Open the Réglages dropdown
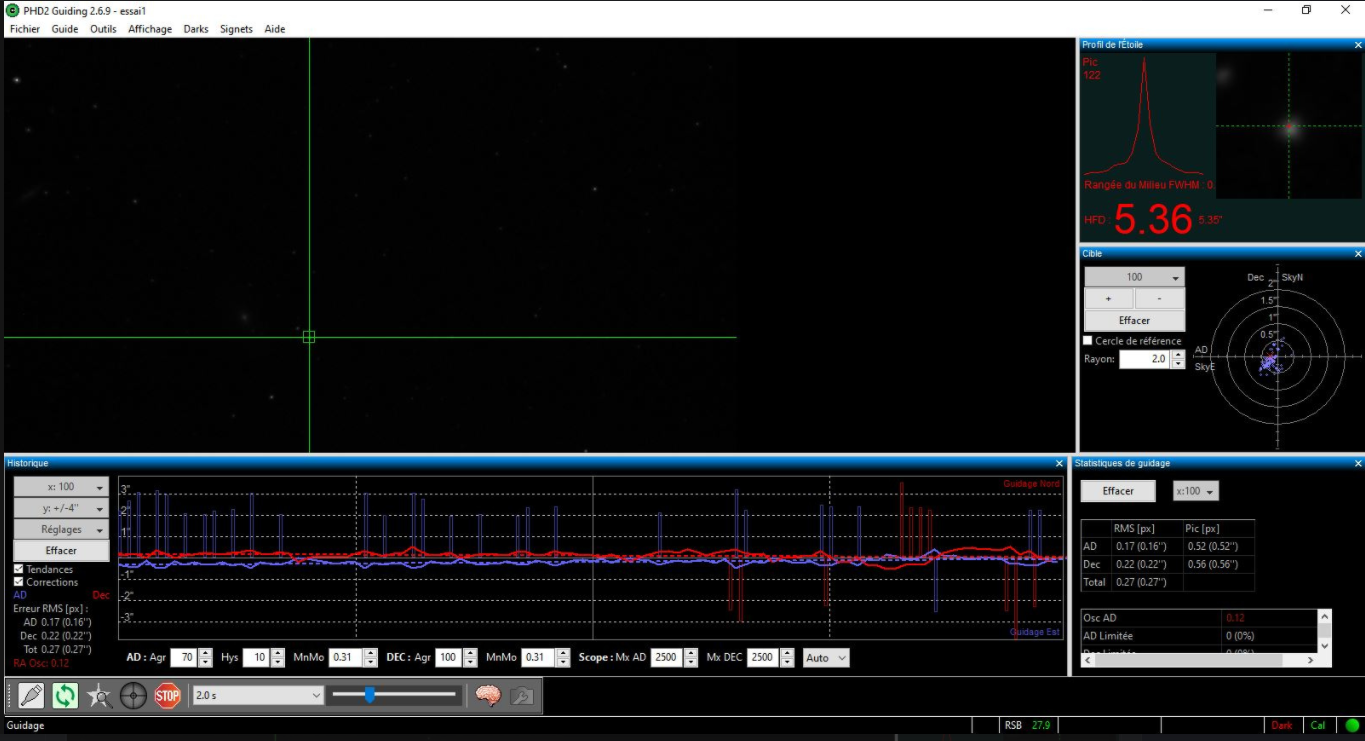Screen dimensions: 1365x741 (61, 529)
